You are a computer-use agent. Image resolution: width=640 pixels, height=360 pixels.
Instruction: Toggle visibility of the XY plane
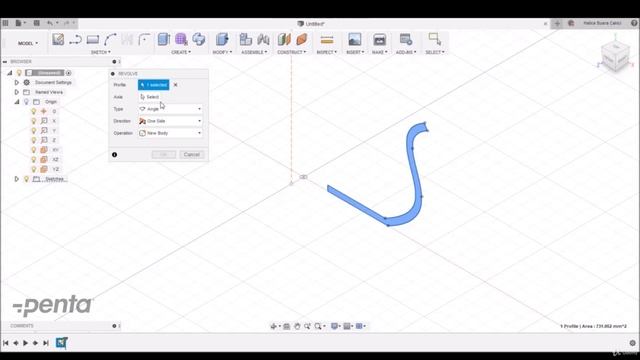pyautogui.click(x=34, y=150)
